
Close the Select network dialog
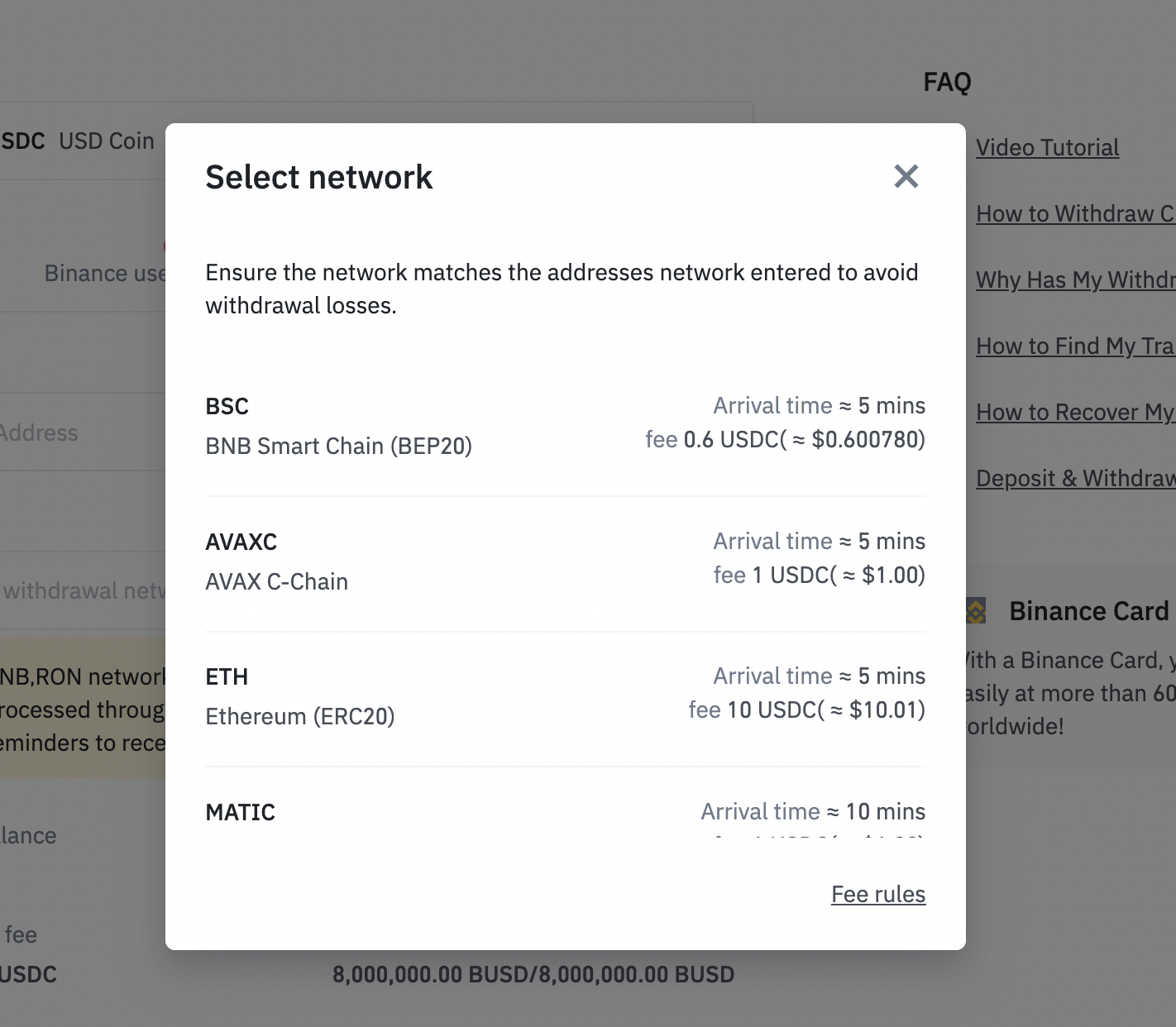pos(906,176)
